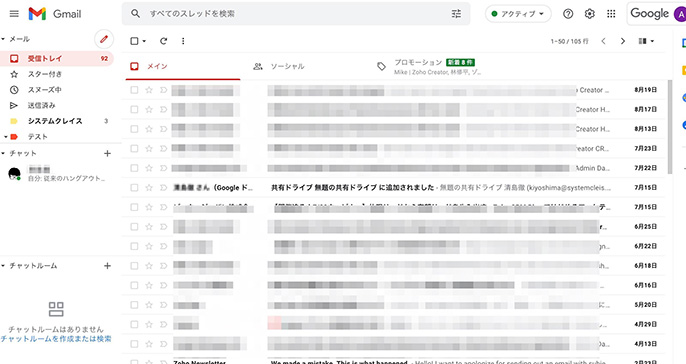Open the purple account avatar

click(680, 14)
